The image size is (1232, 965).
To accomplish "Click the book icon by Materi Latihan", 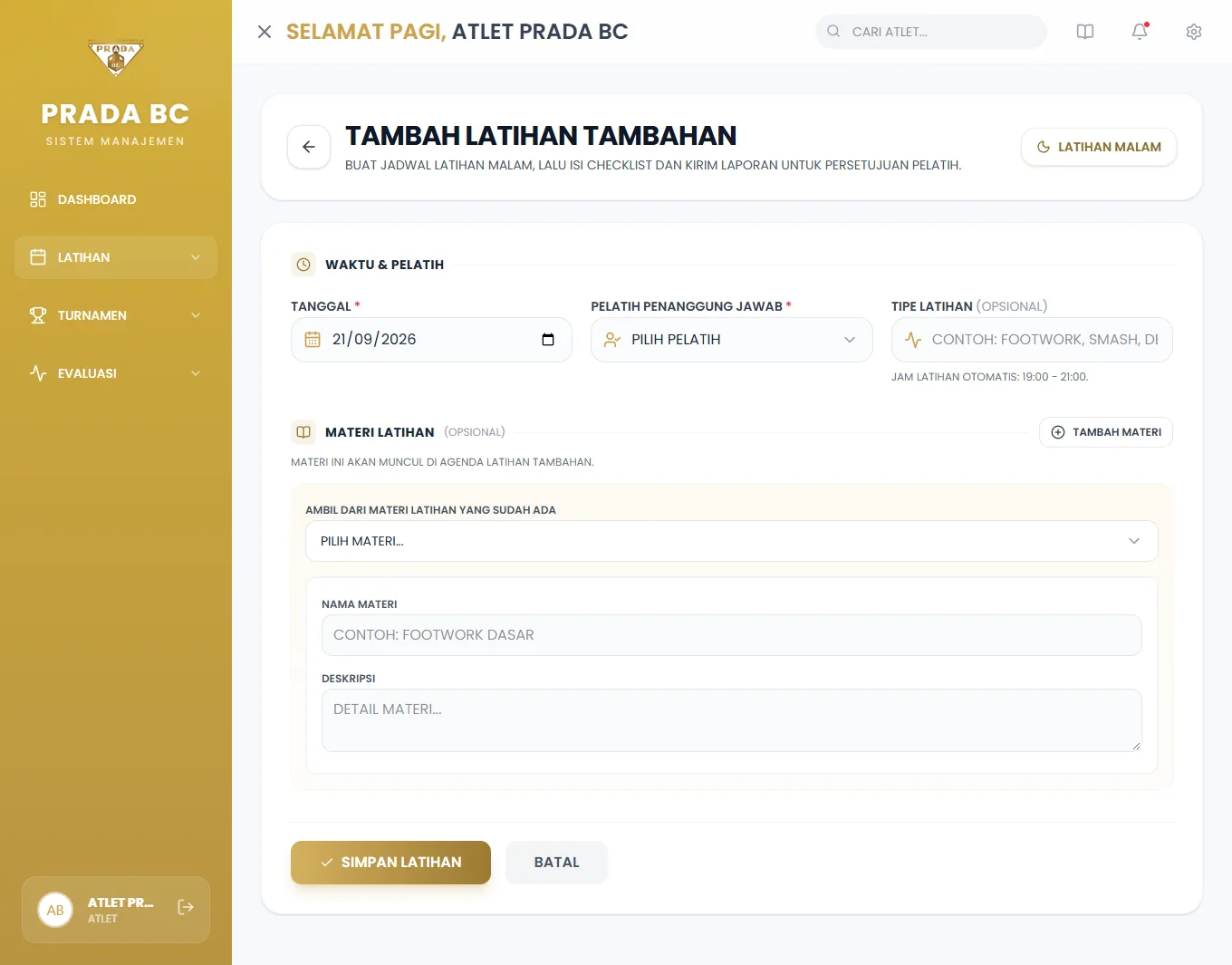I will [x=303, y=432].
